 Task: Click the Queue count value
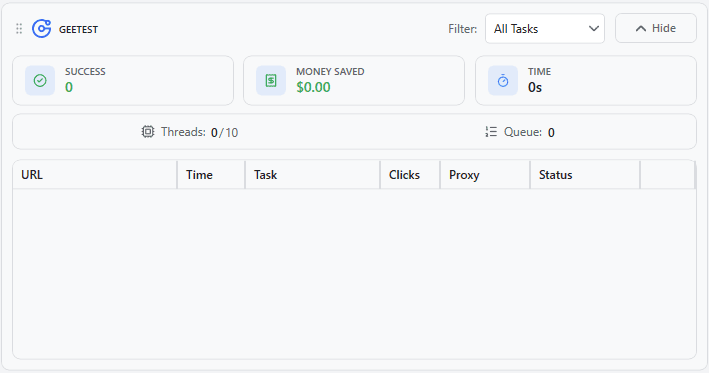coord(551,132)
